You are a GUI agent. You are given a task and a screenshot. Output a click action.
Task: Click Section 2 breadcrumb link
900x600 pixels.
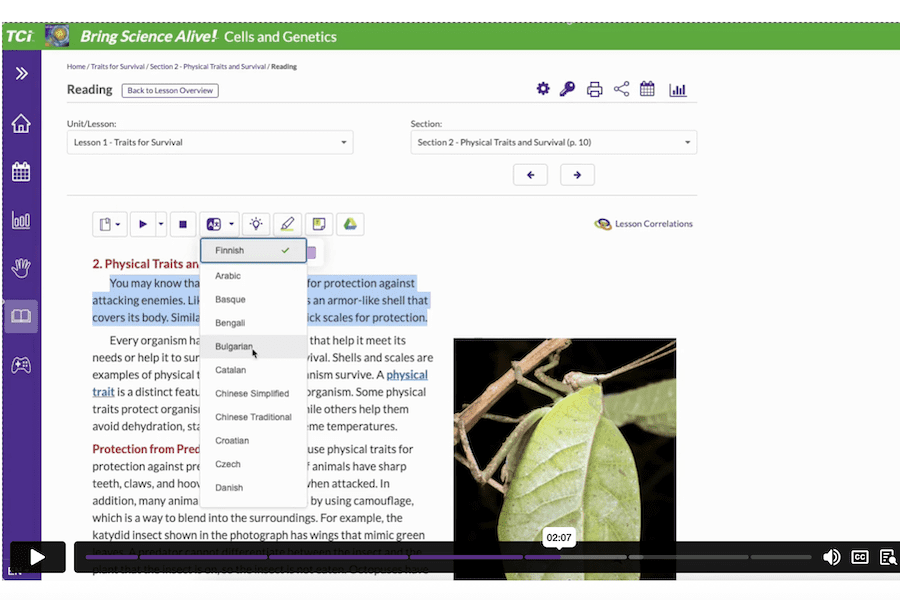pos(208,67)
